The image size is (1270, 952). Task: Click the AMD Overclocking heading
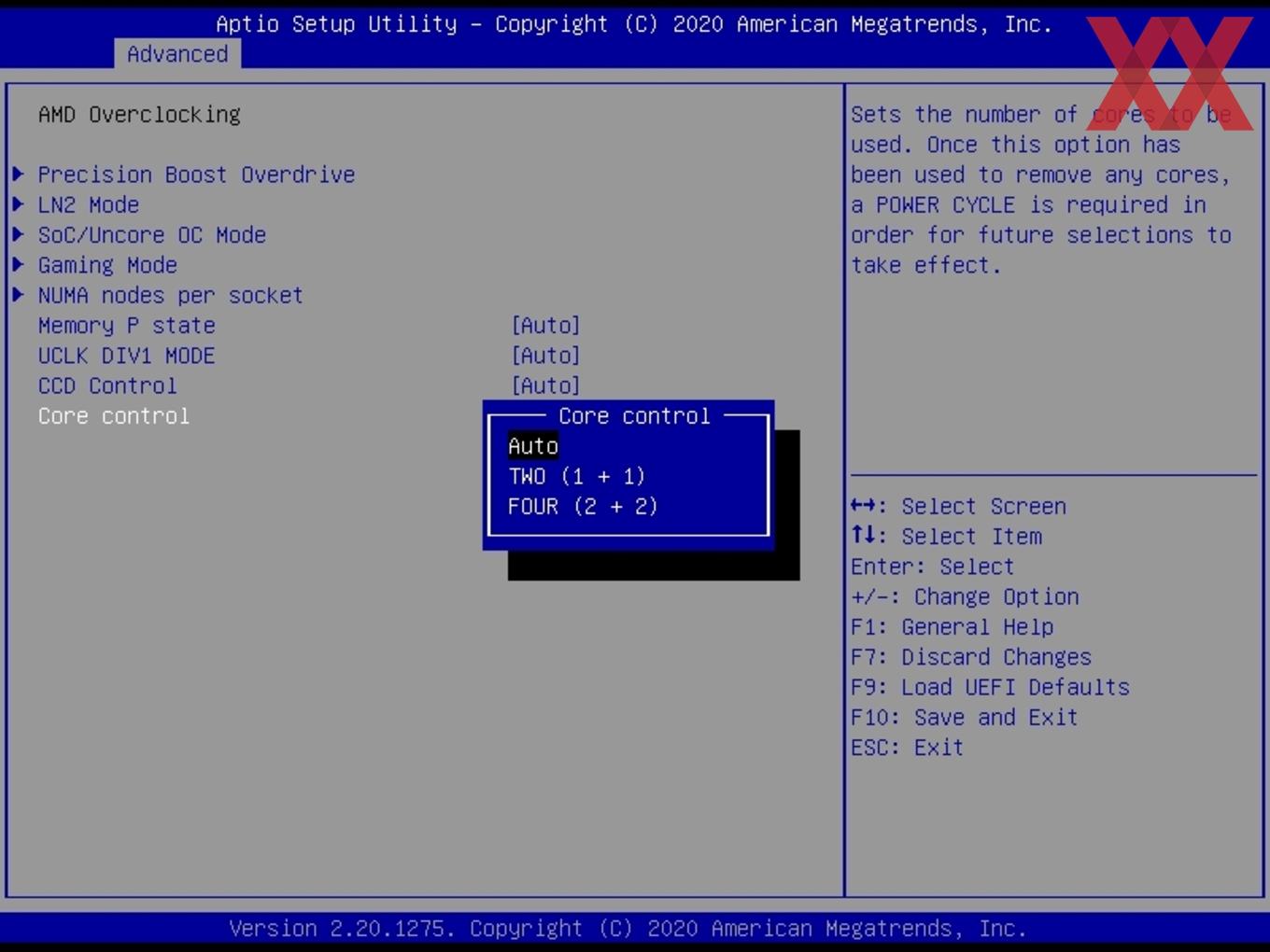tap(139, 114)
